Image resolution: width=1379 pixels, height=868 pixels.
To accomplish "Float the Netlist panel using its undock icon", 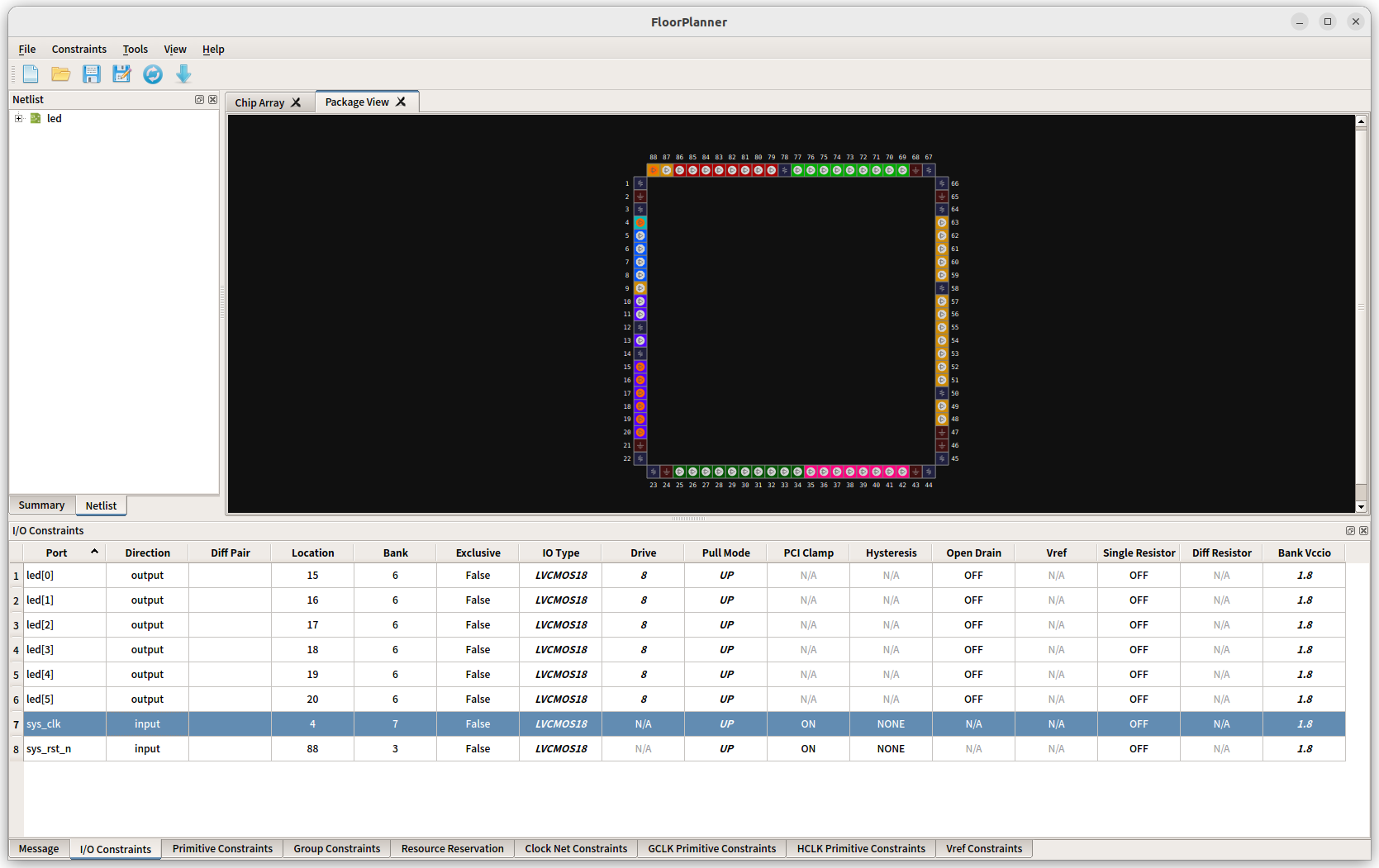I will 199,99.
